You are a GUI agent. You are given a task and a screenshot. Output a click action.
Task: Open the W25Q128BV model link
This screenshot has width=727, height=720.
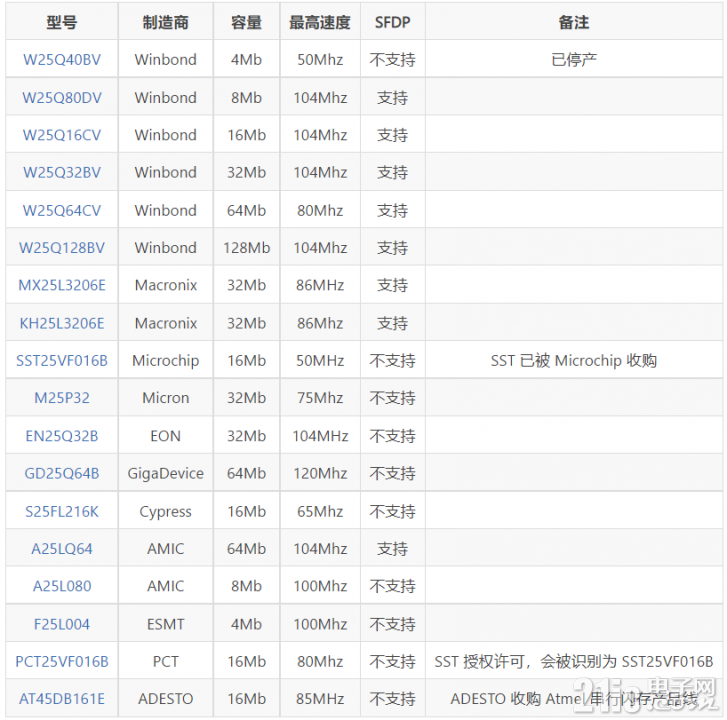click(x=62, y=248)
